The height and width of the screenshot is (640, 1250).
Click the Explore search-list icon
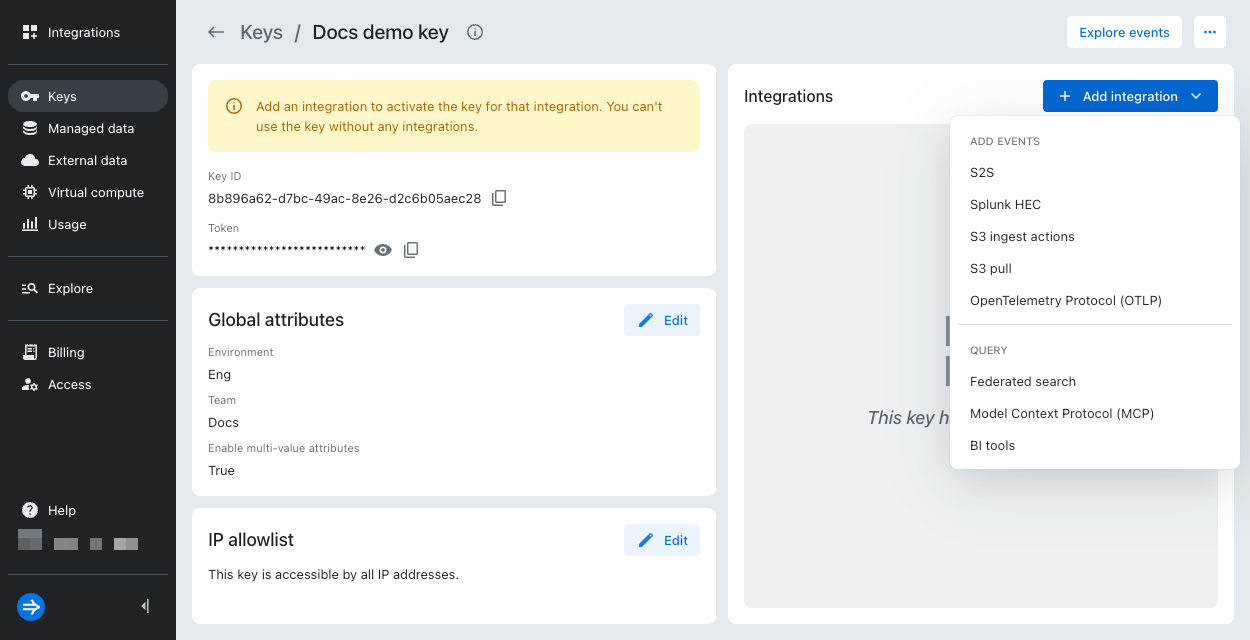tap(30, 288)
